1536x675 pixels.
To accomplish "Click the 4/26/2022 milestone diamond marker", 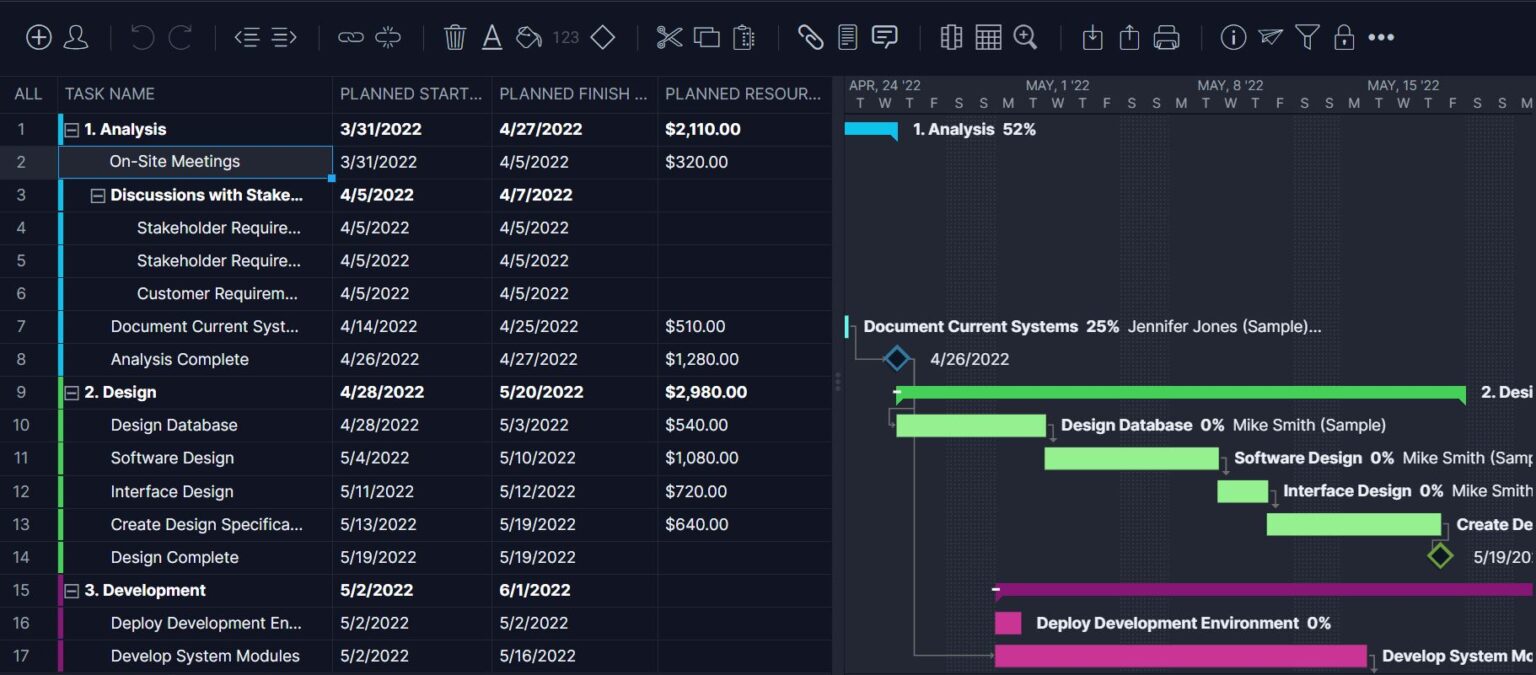I will 896,358.
